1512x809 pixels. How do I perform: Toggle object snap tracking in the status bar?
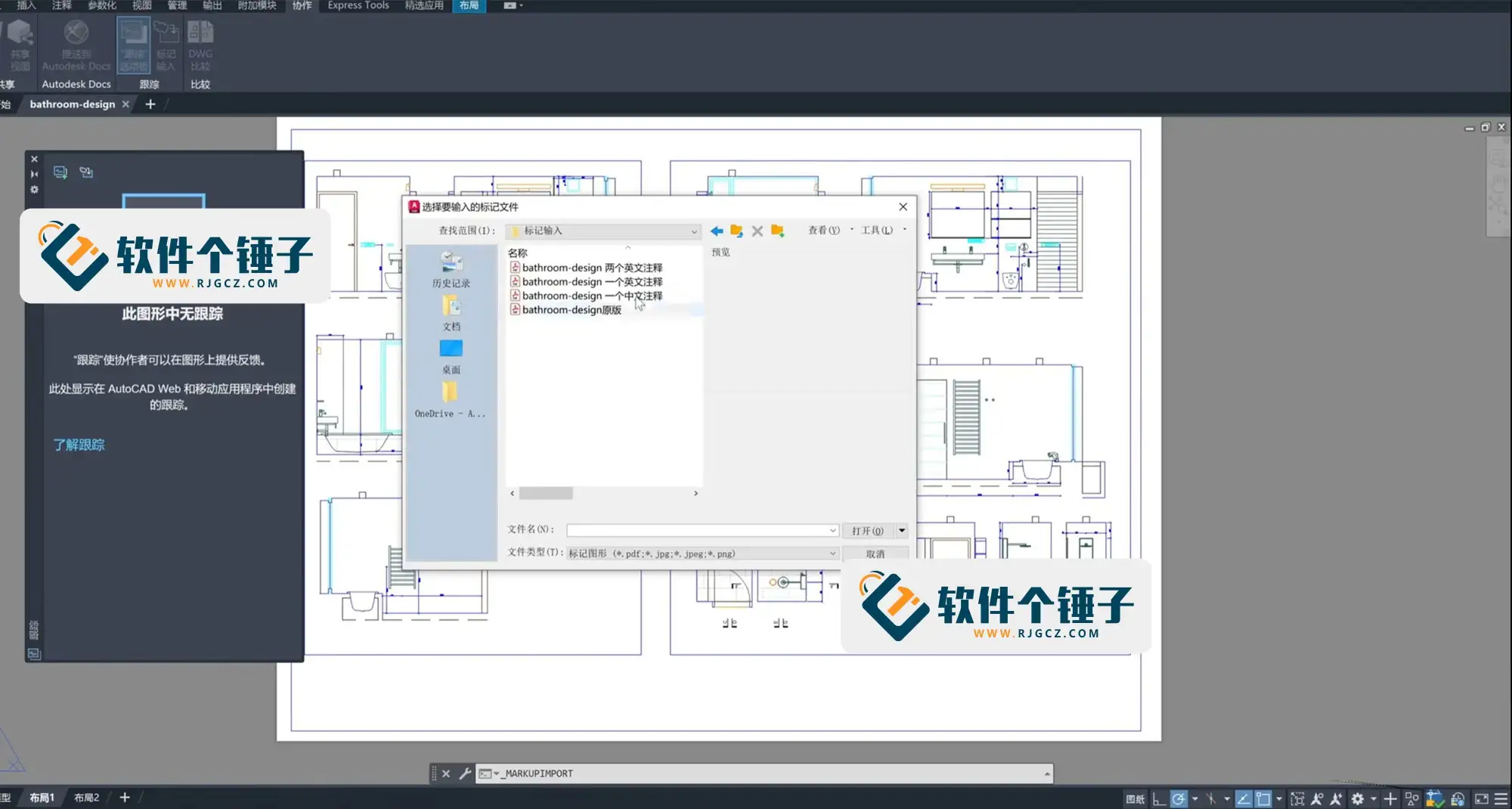pos(1244,798)
